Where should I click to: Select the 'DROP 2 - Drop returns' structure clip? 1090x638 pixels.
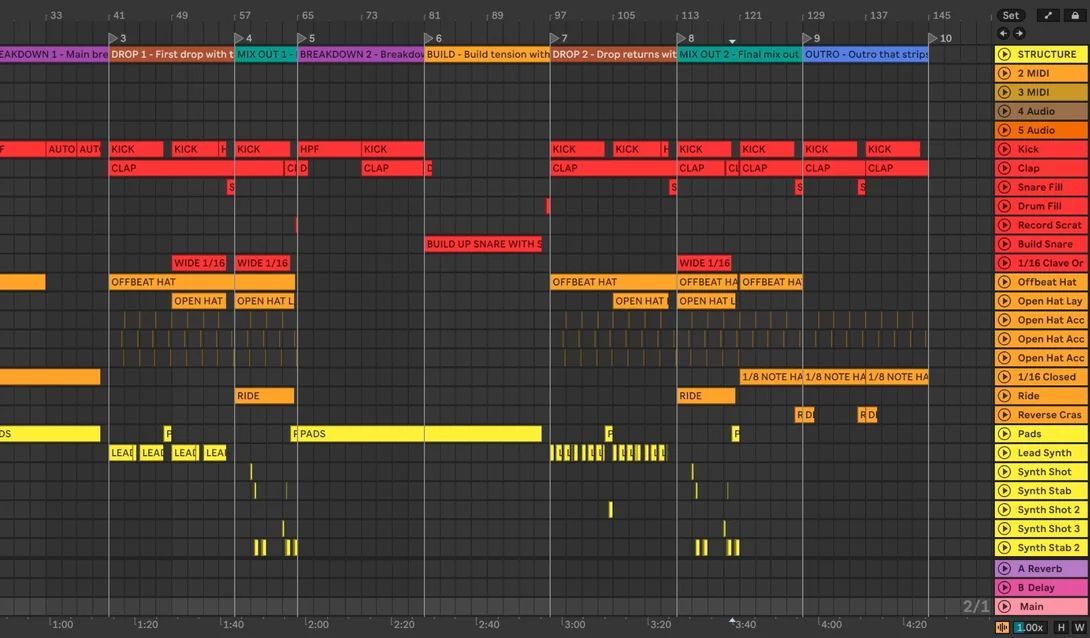click(x=613, y=54)
